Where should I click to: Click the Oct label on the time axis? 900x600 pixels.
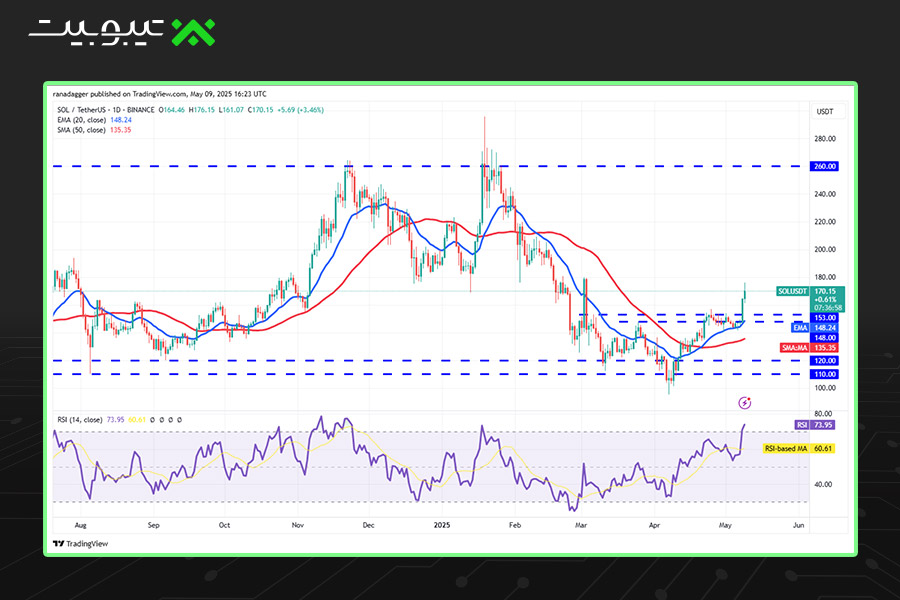point(224,525)
